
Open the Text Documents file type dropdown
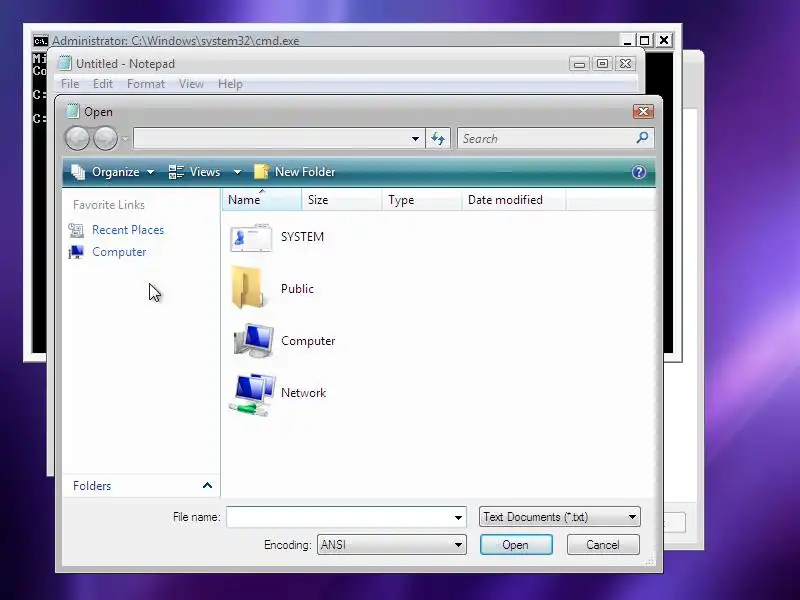coord(559,517)
